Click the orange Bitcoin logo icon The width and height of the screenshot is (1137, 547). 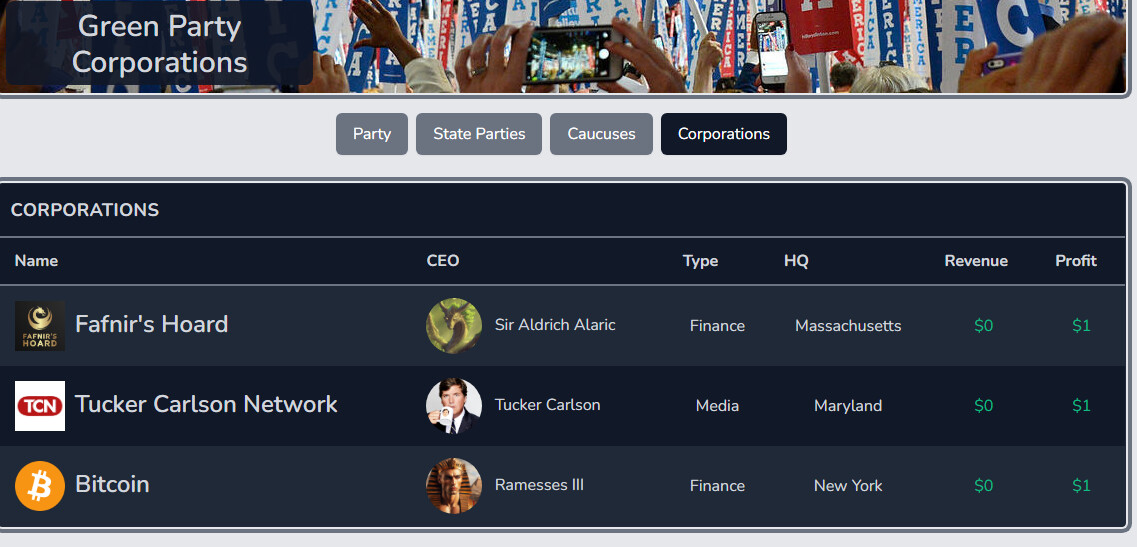click(40, 486)
